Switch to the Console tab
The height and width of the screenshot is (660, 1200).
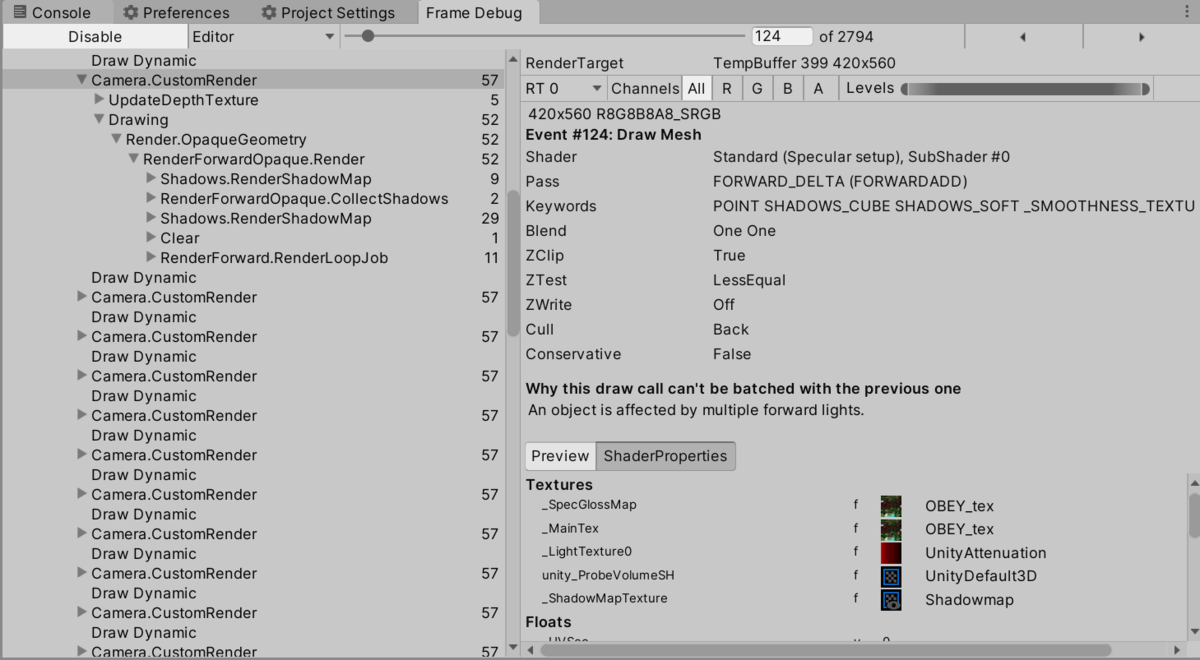pos(52,12)
